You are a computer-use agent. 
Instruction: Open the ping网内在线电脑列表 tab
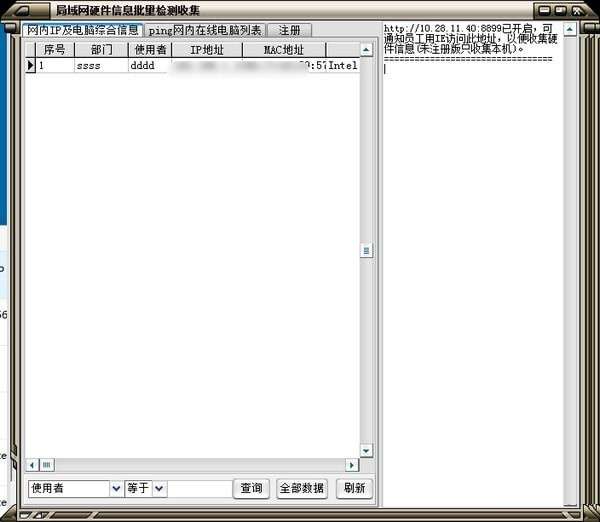pyautogui.click(x=205, y=30)
